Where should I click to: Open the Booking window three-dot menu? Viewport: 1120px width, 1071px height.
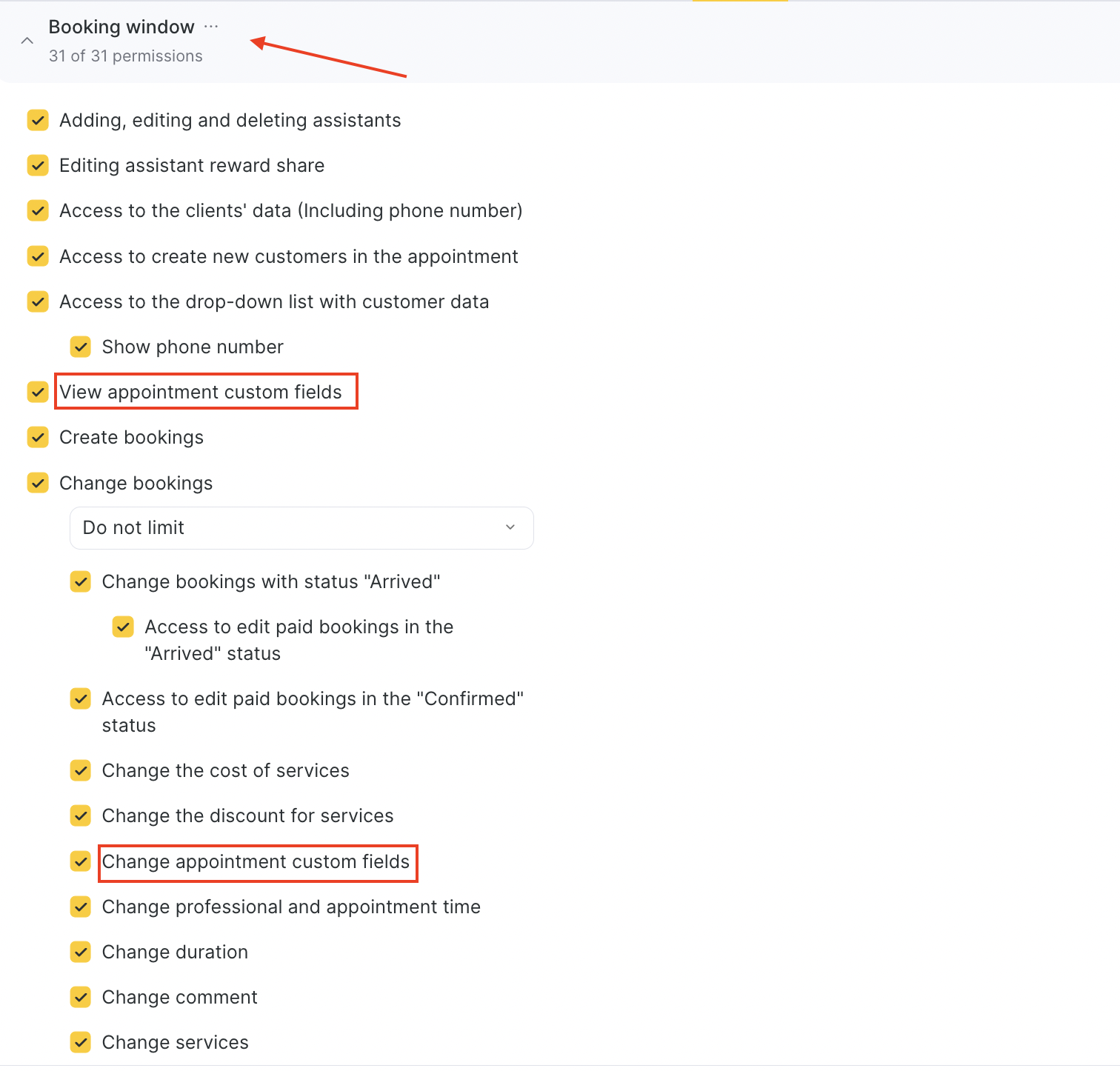211,27
